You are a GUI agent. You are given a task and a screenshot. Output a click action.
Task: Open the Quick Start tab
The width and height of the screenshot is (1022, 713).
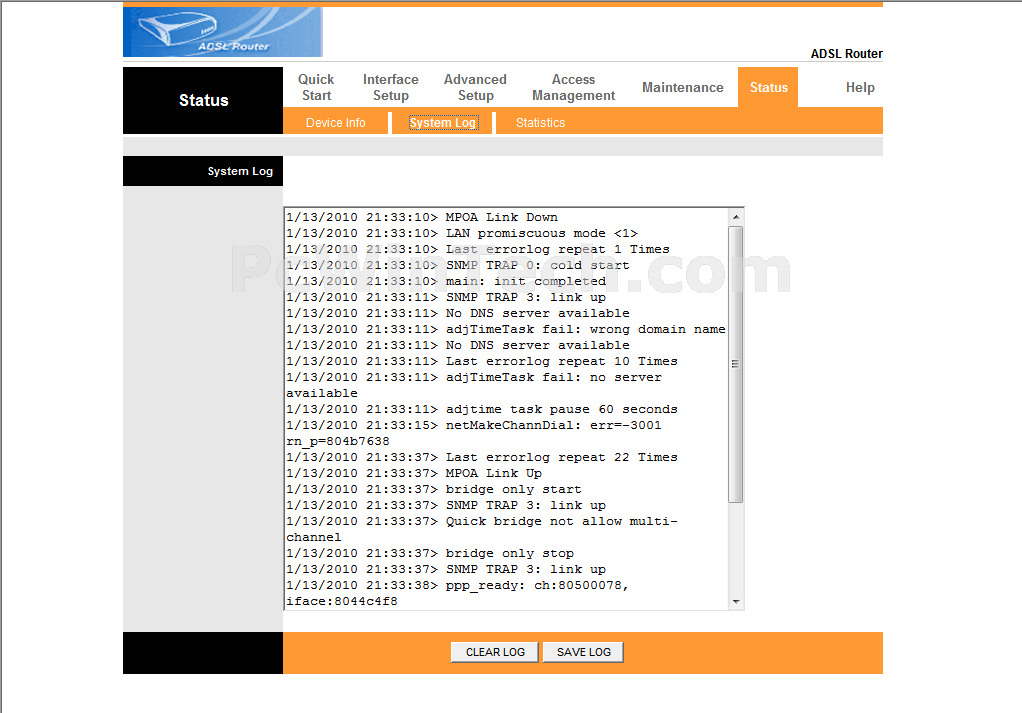coord(316,87)
